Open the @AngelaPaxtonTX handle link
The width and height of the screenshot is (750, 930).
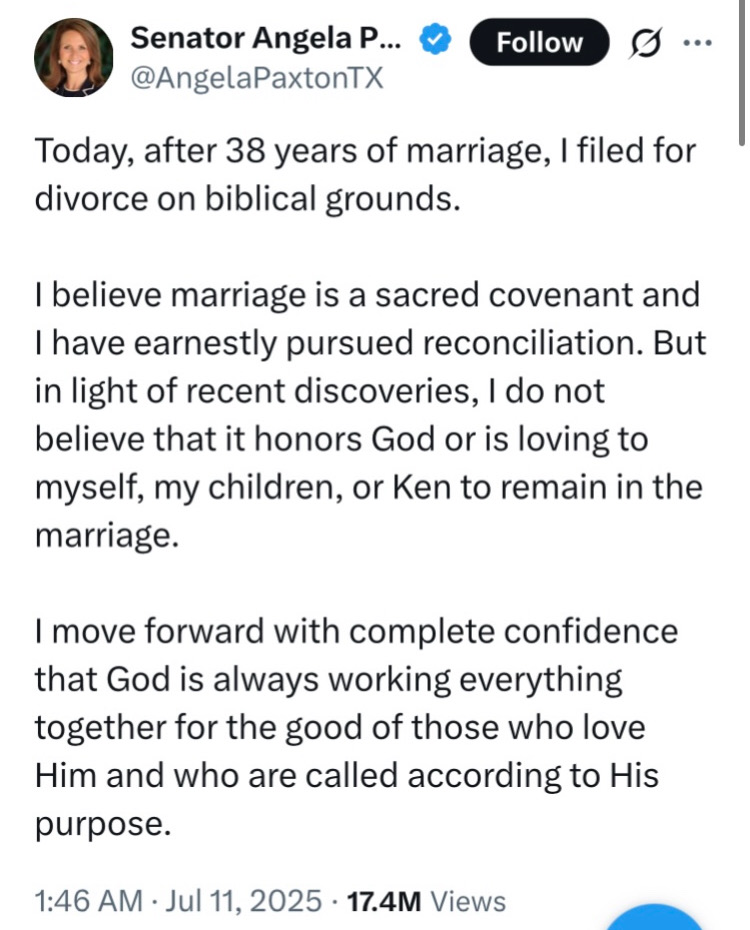pos(257,78)
